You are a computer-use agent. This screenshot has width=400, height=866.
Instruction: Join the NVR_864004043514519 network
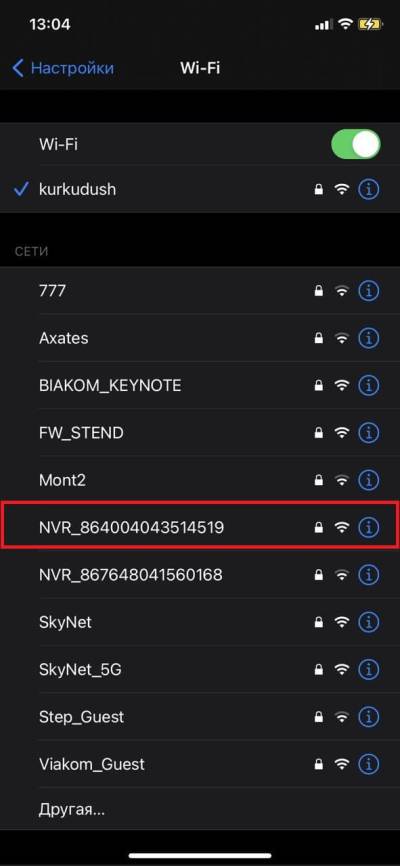(x=200, y=527)
